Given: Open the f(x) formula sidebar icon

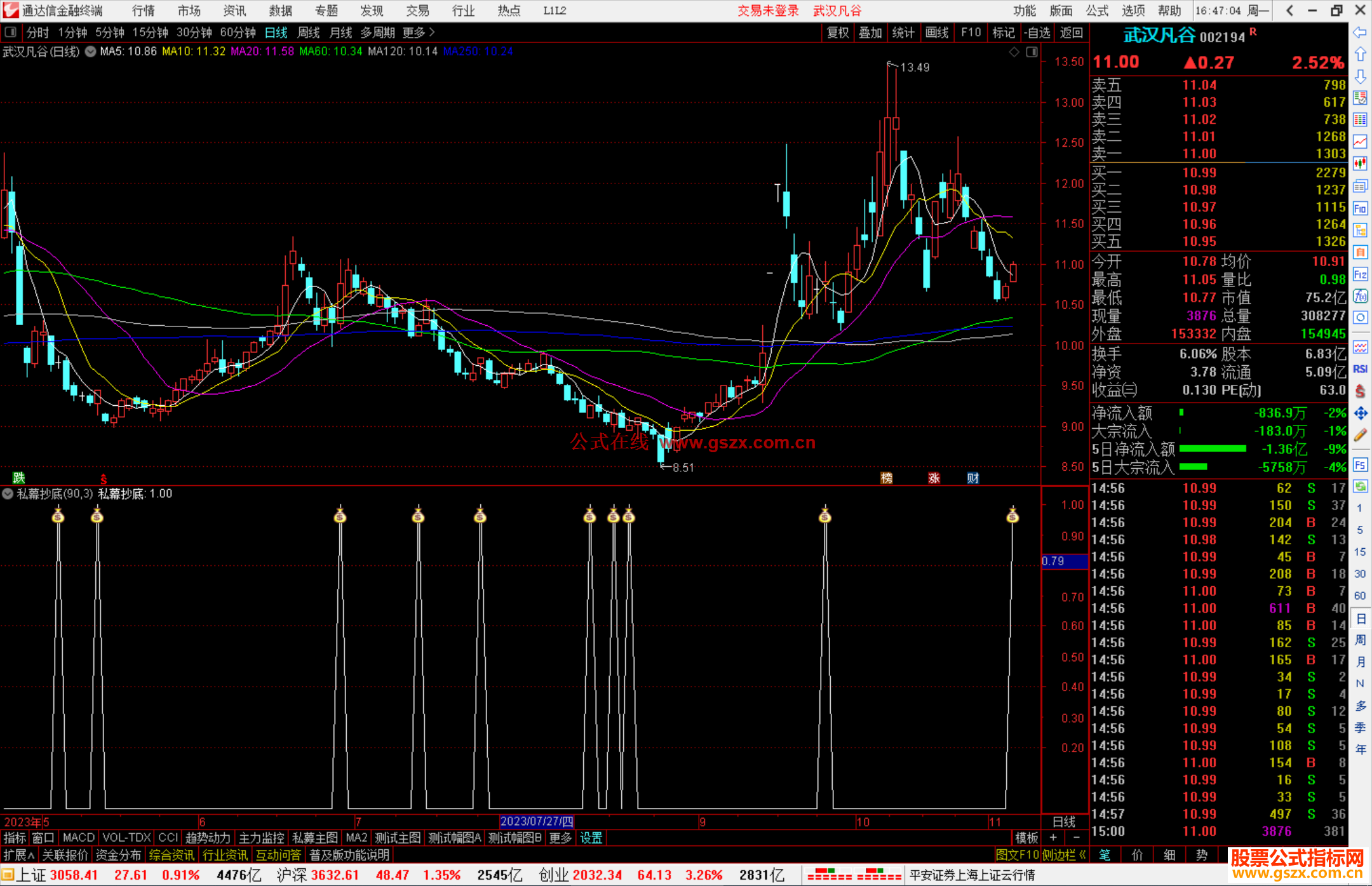Looking at the screenshot, I should pos(1360,296).
